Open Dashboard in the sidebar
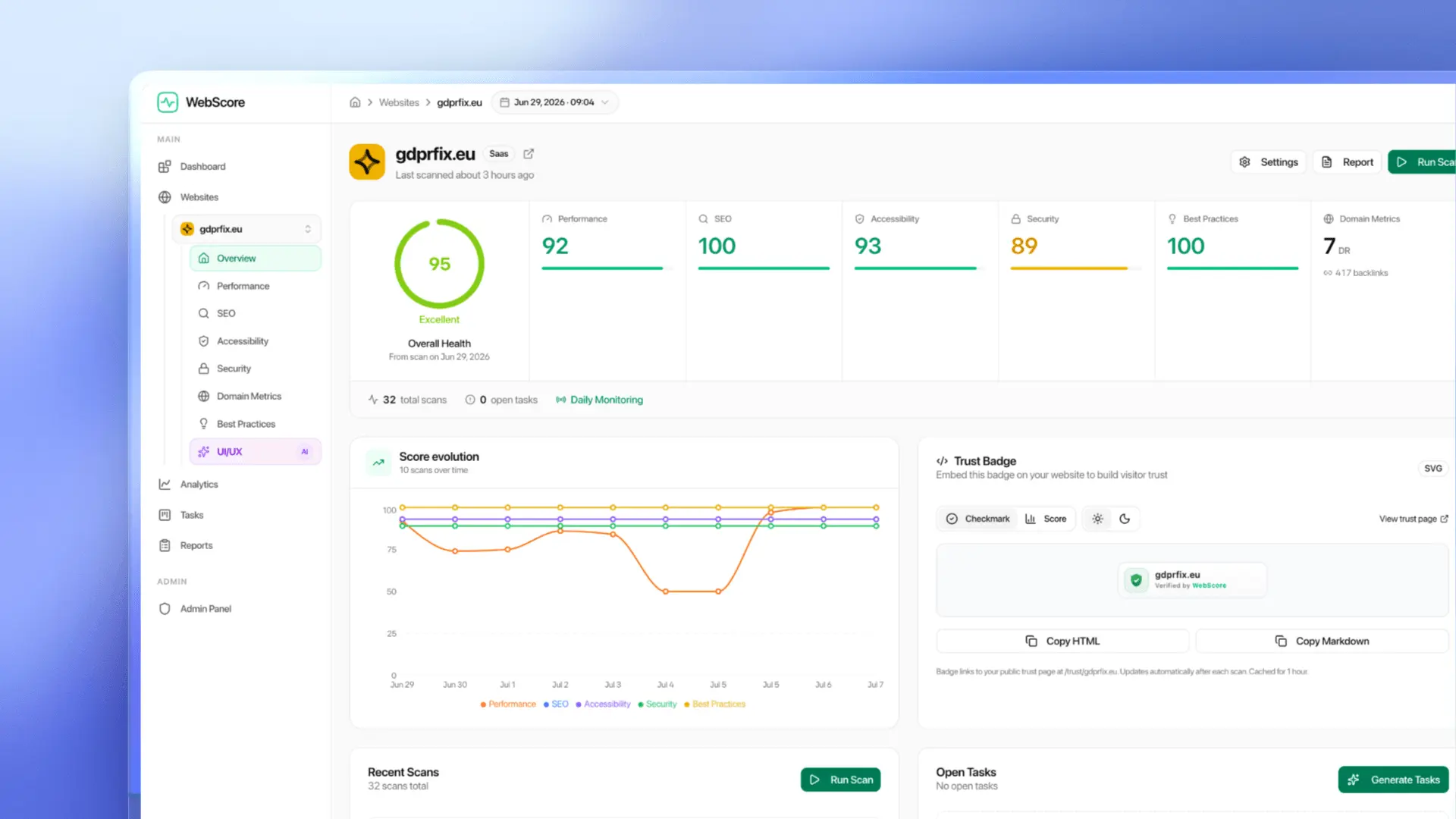 click(x=202, y=166)
